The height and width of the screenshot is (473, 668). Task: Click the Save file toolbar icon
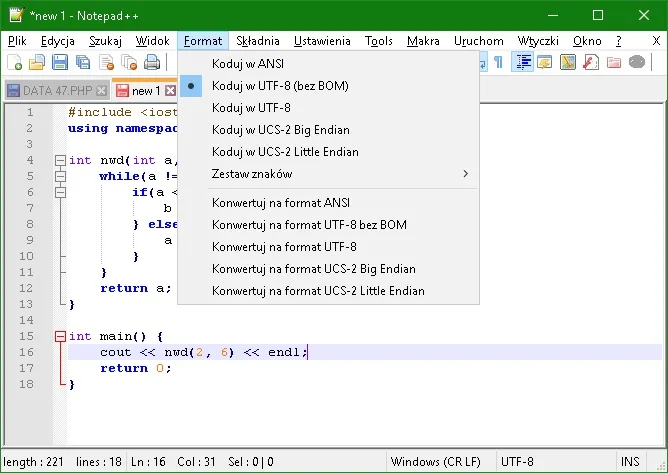(59, 63)
